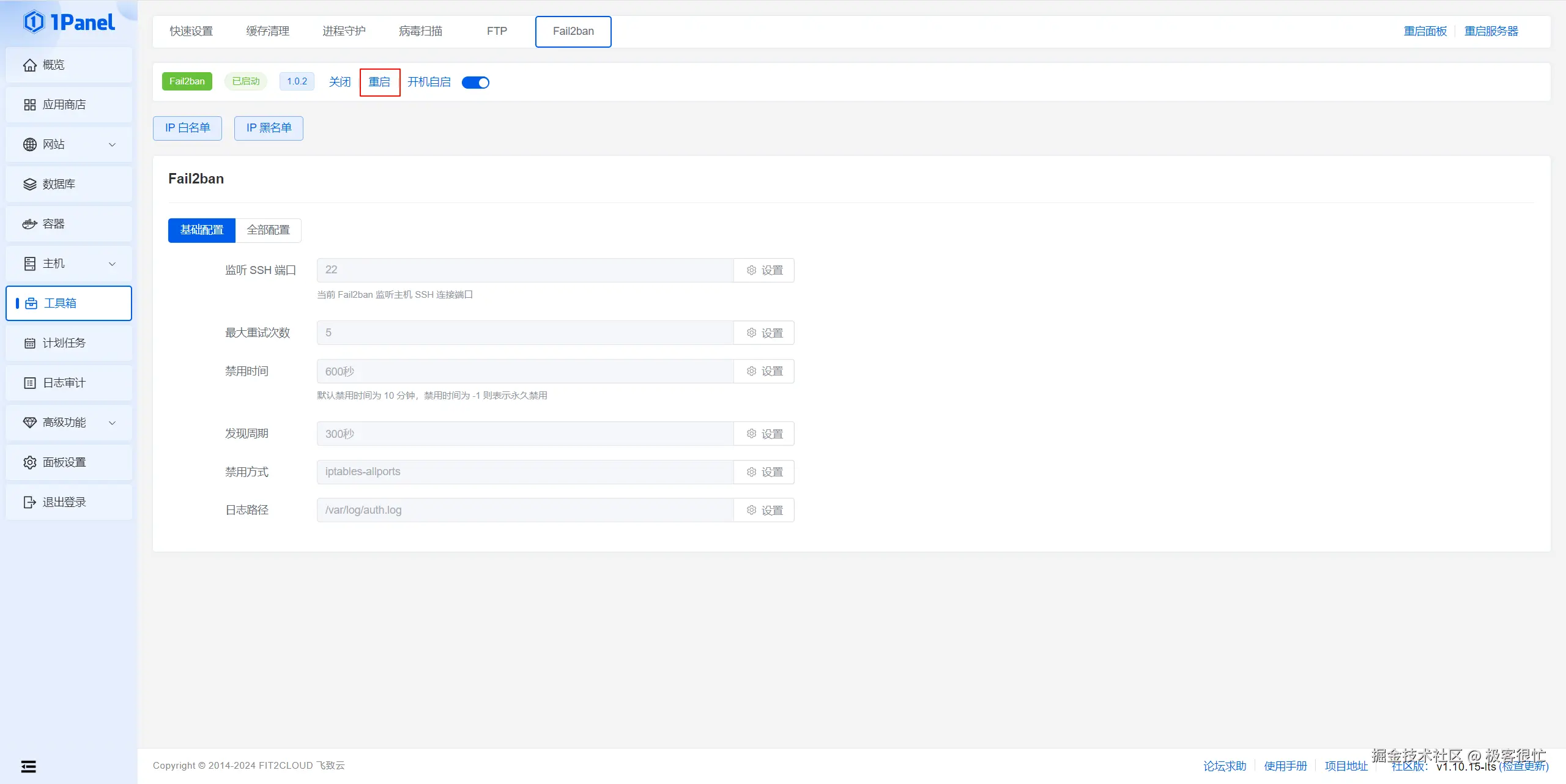Open 日志审计 log audit icon
Image resolution: width=1566 pixels, height=784 pixels.
click(29, 383)
